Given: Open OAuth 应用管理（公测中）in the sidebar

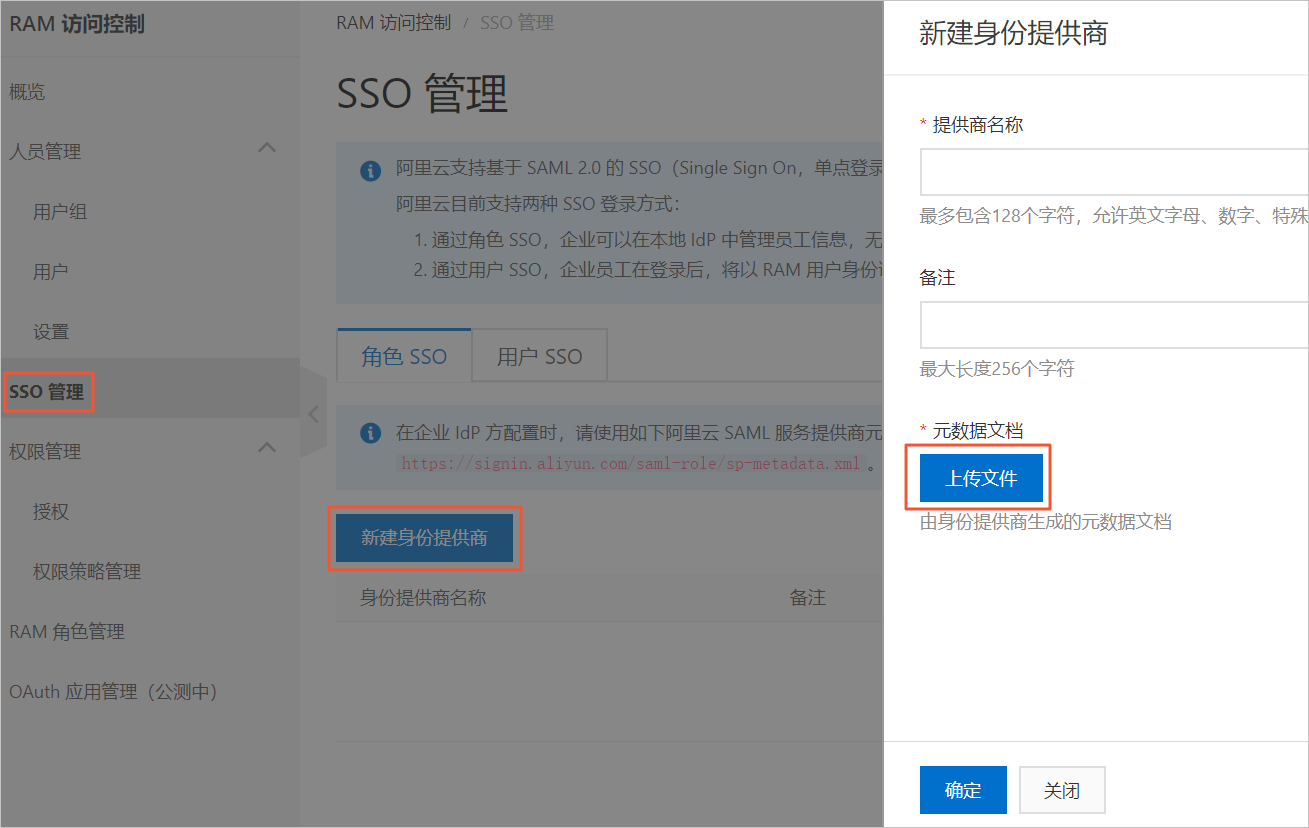Looking at the screenshot, I should [113, 692].
